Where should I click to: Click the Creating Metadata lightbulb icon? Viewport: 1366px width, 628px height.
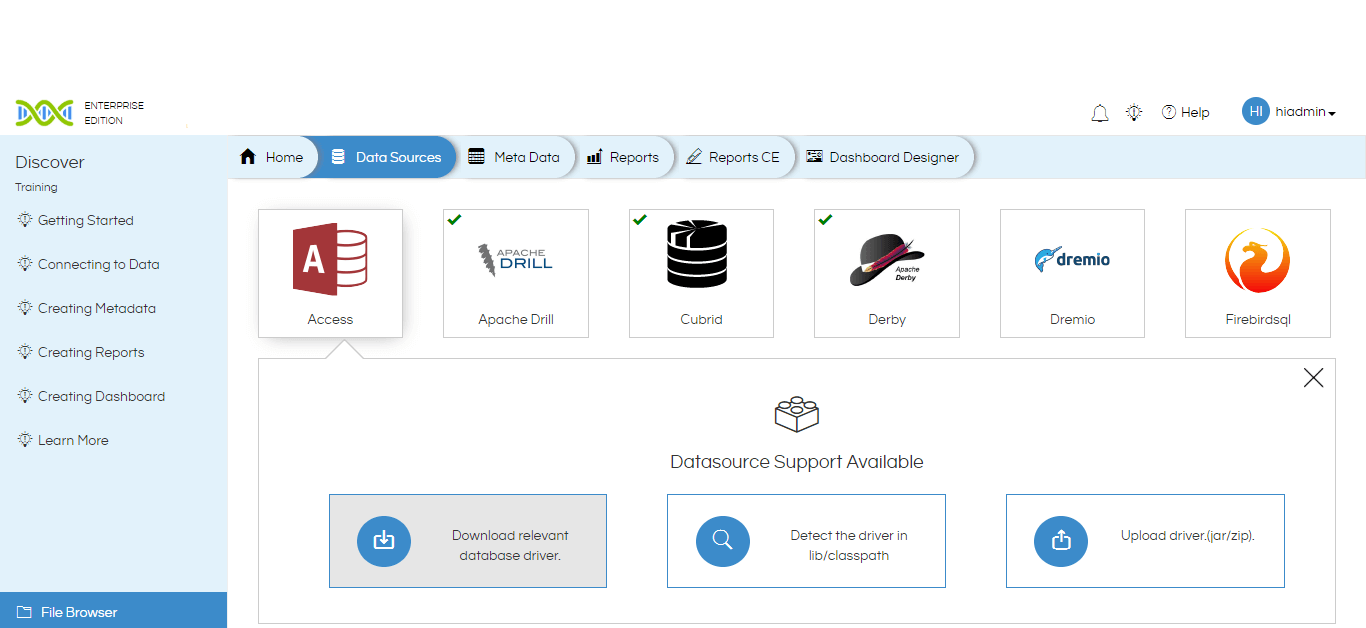point(25,308)
